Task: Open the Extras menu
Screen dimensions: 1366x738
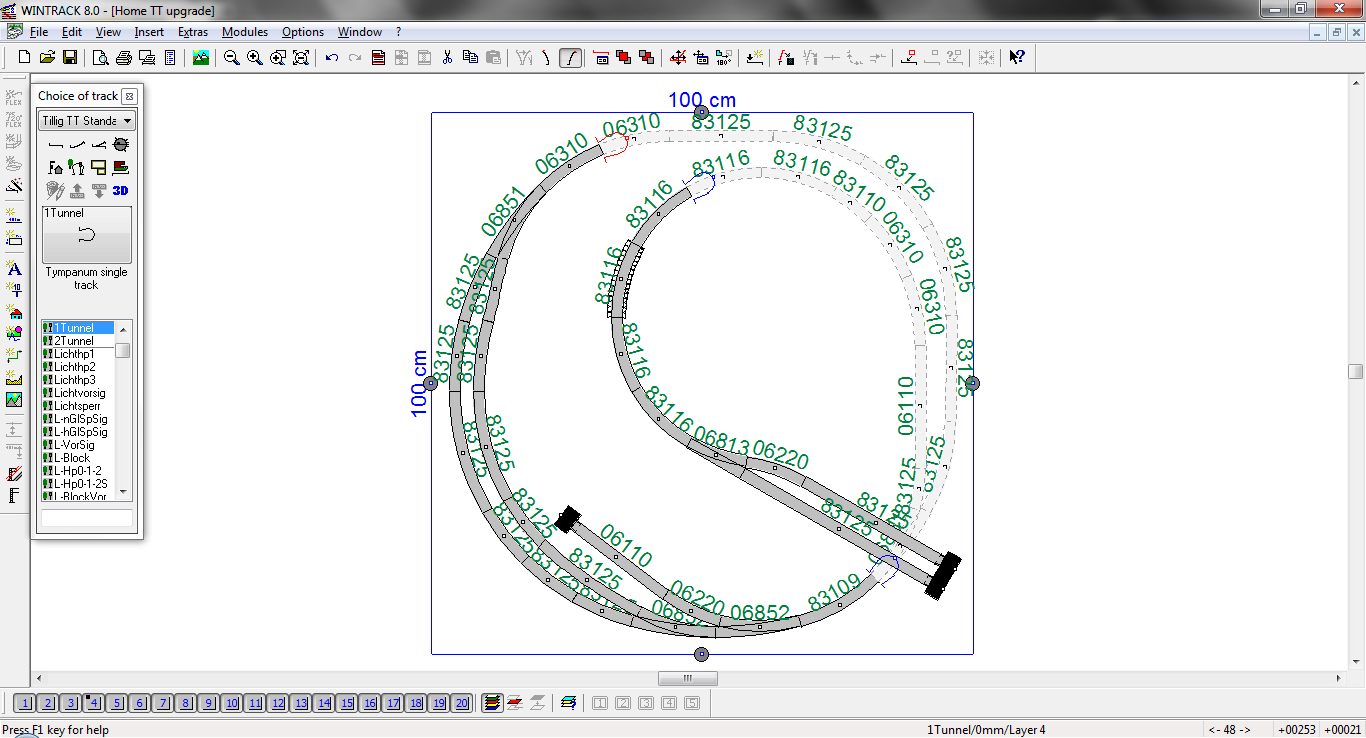Action: pos(193,32)
